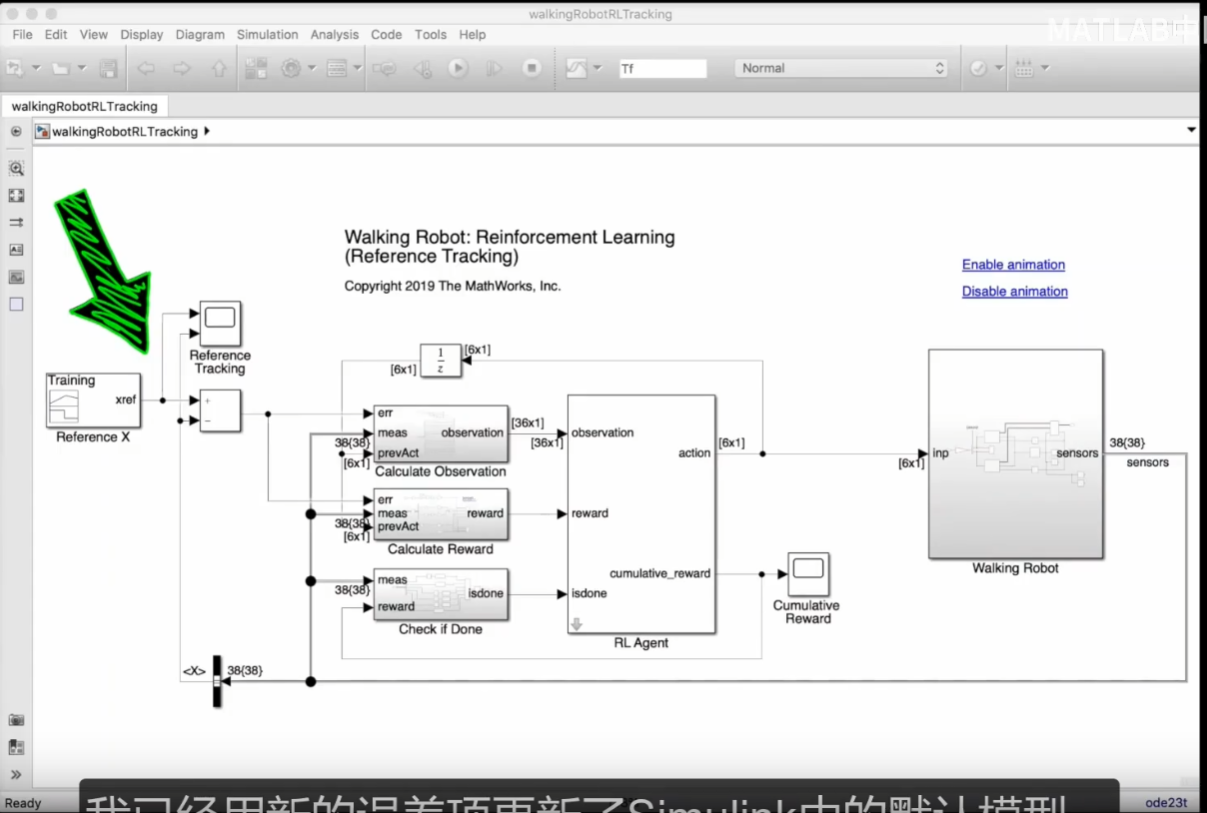Click the middle bottom-left palette icon

coord(16,747)
